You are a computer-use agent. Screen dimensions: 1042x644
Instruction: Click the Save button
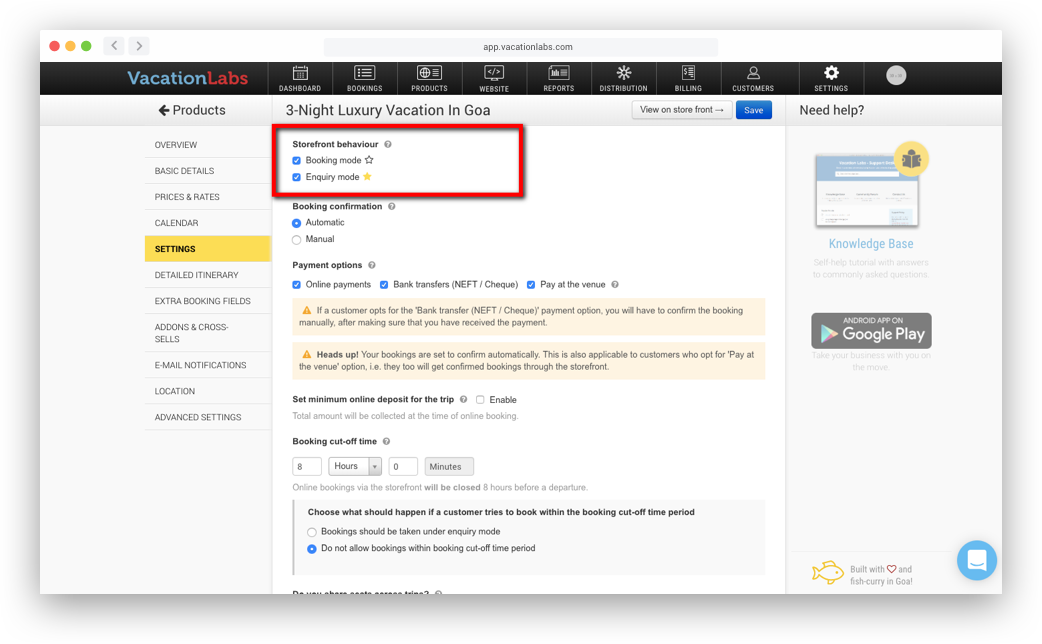[x=753, y=110]
